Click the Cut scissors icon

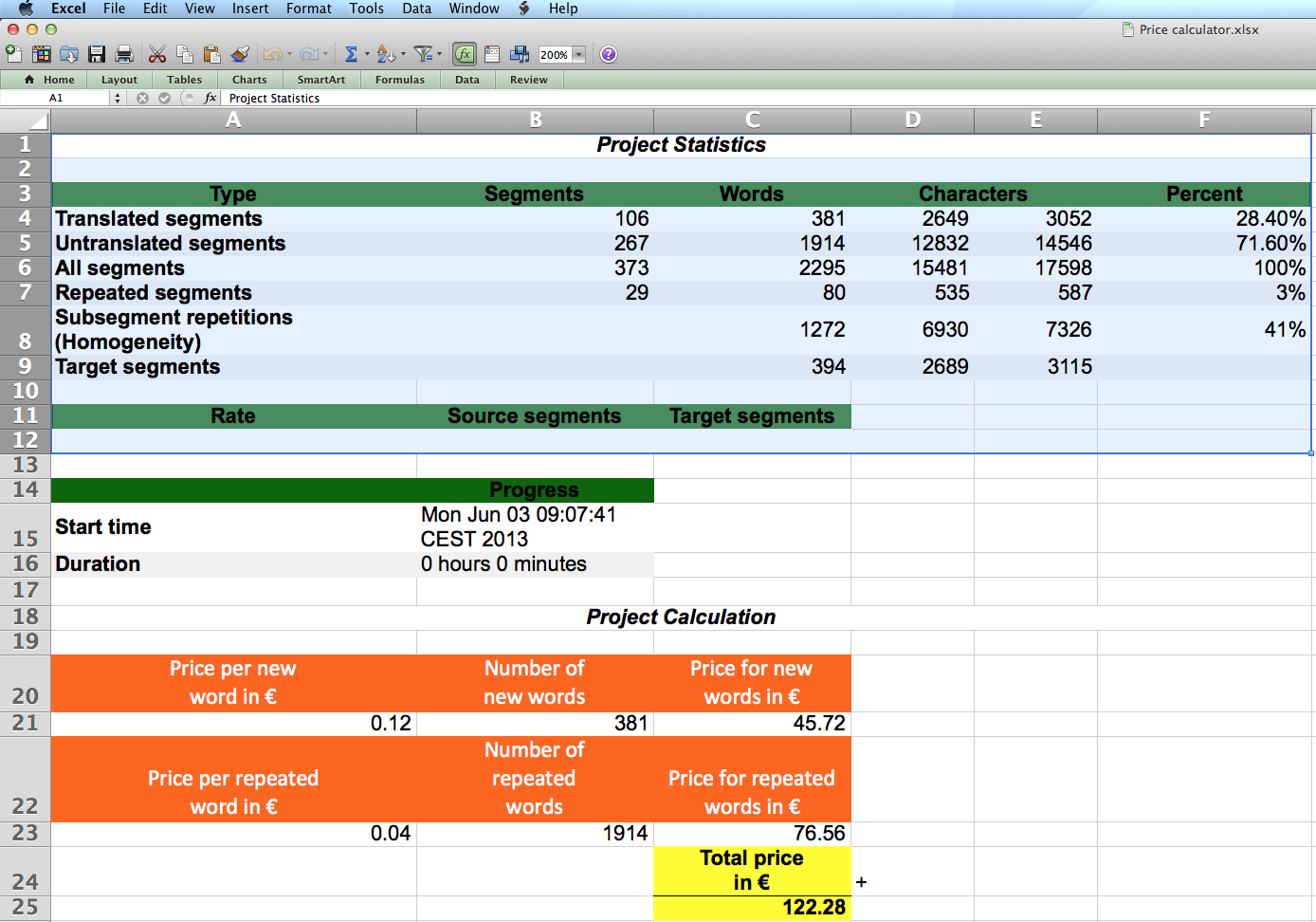[x=157, y=54]
